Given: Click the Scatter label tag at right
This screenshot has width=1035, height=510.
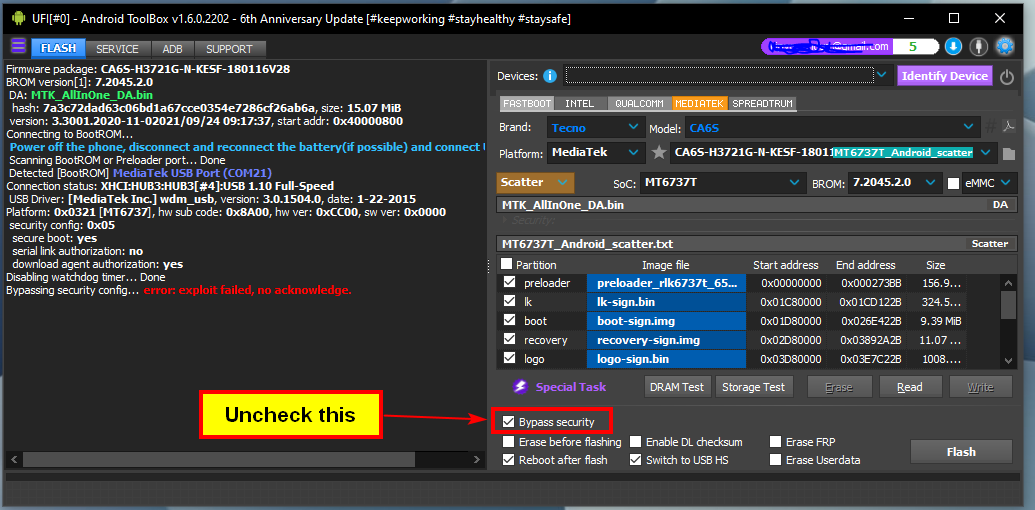Looking at the screenshot, I should [x=990, y=244].
